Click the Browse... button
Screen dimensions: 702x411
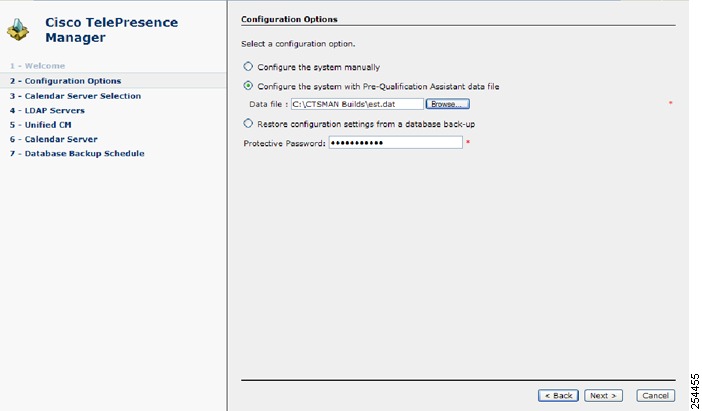[x=447, y=104]
